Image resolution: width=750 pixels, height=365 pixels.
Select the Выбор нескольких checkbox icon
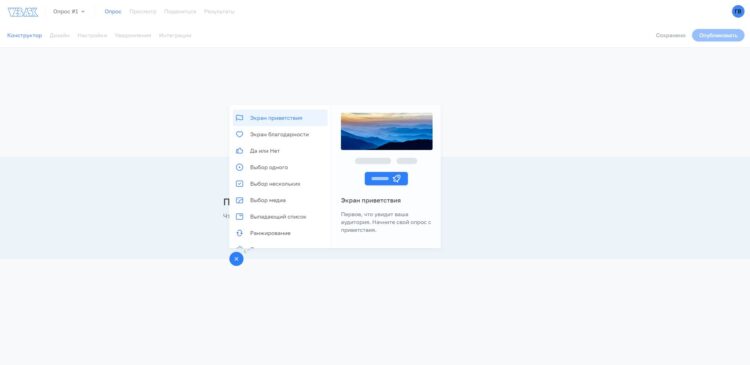[240, 184]
